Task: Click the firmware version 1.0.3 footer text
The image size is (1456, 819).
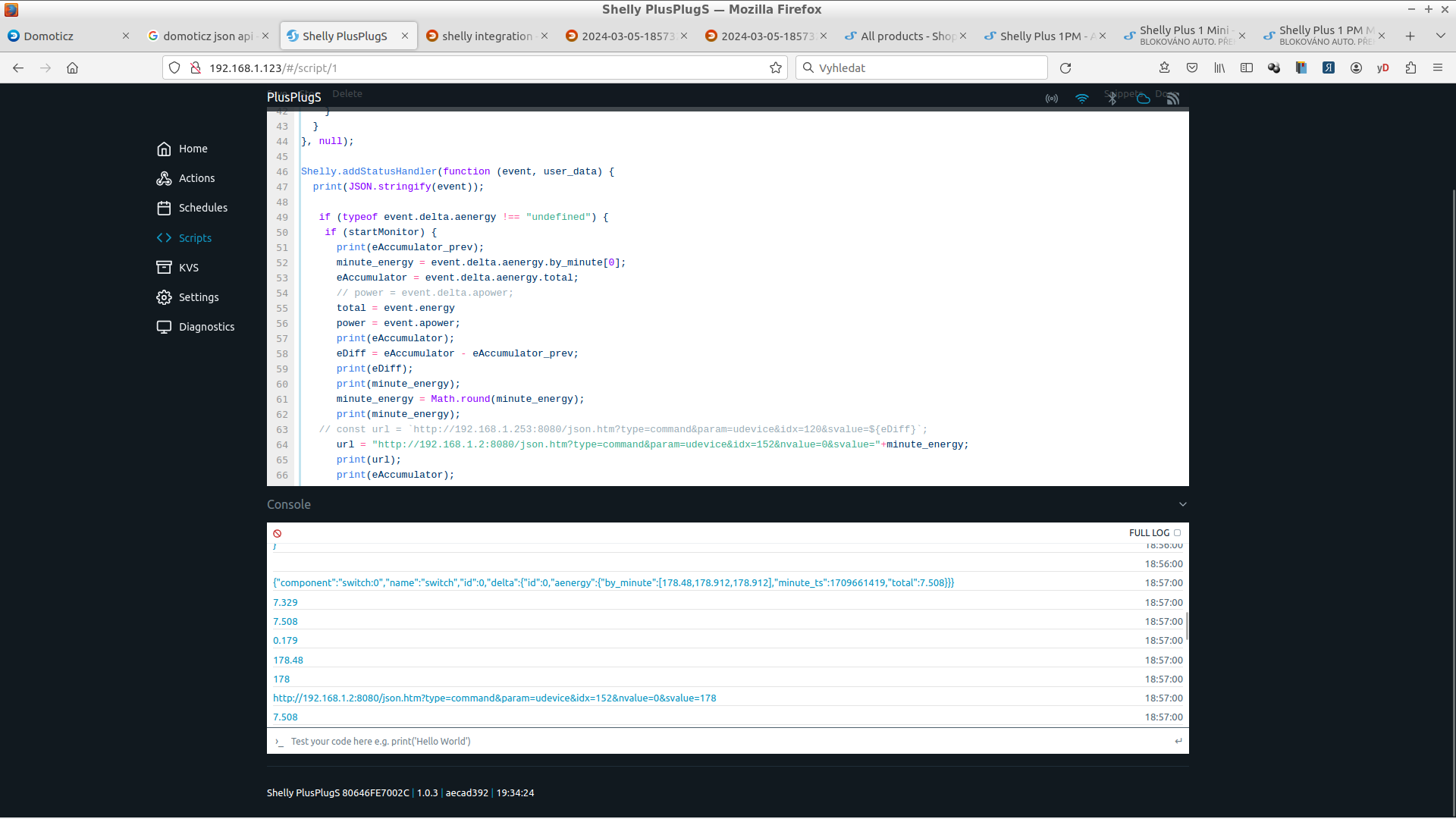Action: pos(427,793)
